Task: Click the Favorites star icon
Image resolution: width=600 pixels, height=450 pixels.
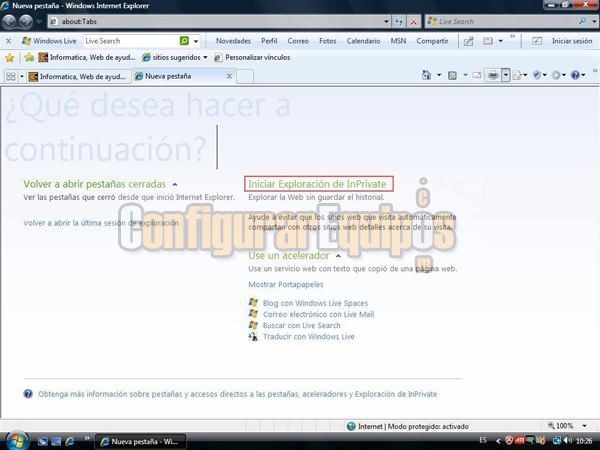Action: click(x=10, y=58)
